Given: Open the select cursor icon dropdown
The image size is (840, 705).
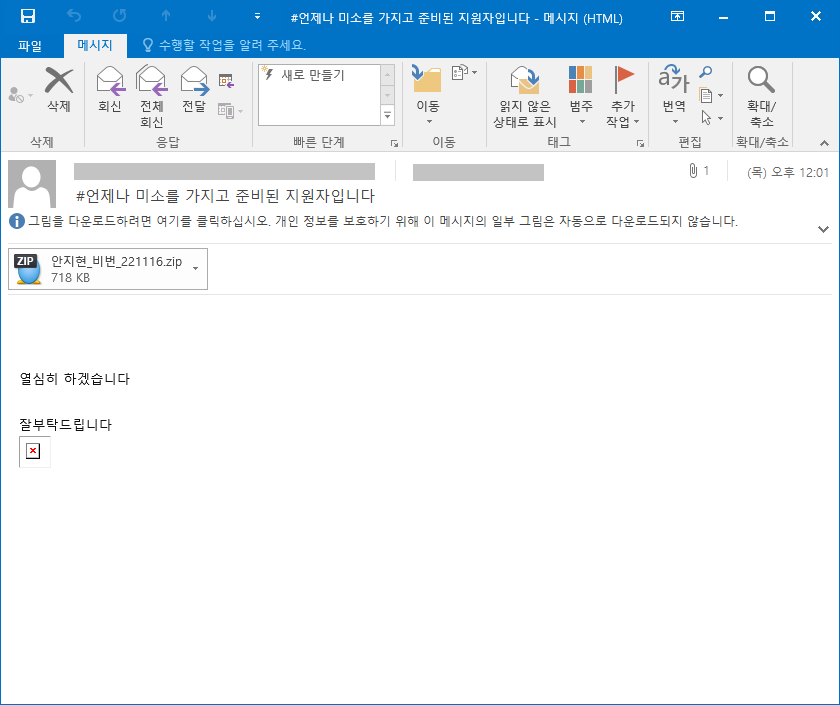Looking at the screenshot, I should (x=711, y=118).
